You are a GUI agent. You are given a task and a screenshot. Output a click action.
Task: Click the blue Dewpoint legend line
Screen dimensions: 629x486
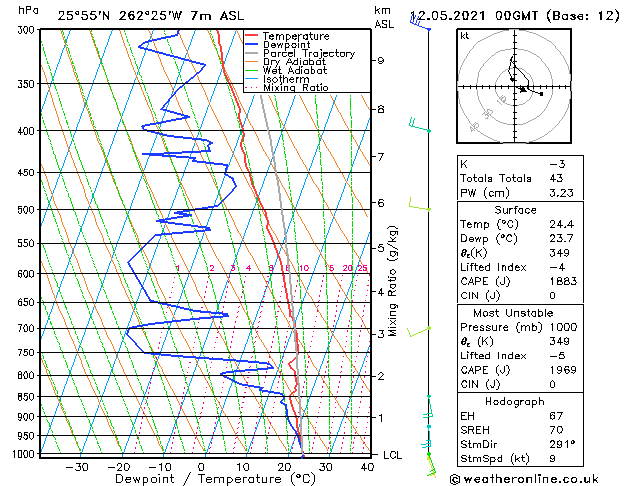point(252,44)
